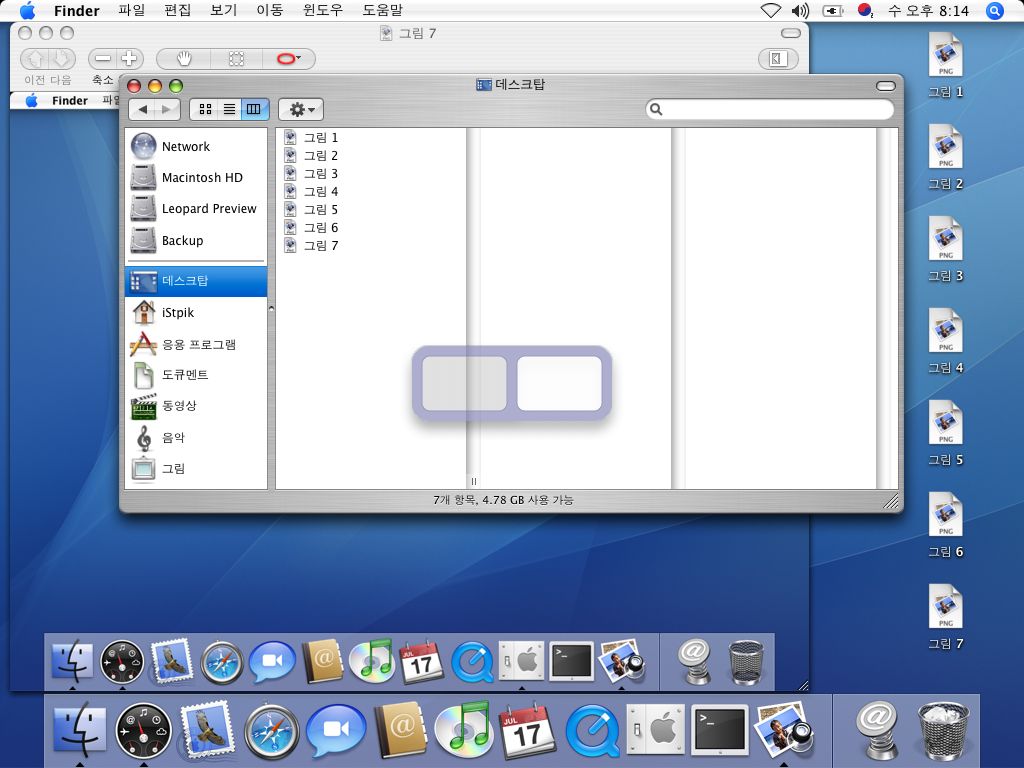Open iCal in the bottom Dock
Viewport: 1024px width, 768px height.
click(x=527, y=732)
